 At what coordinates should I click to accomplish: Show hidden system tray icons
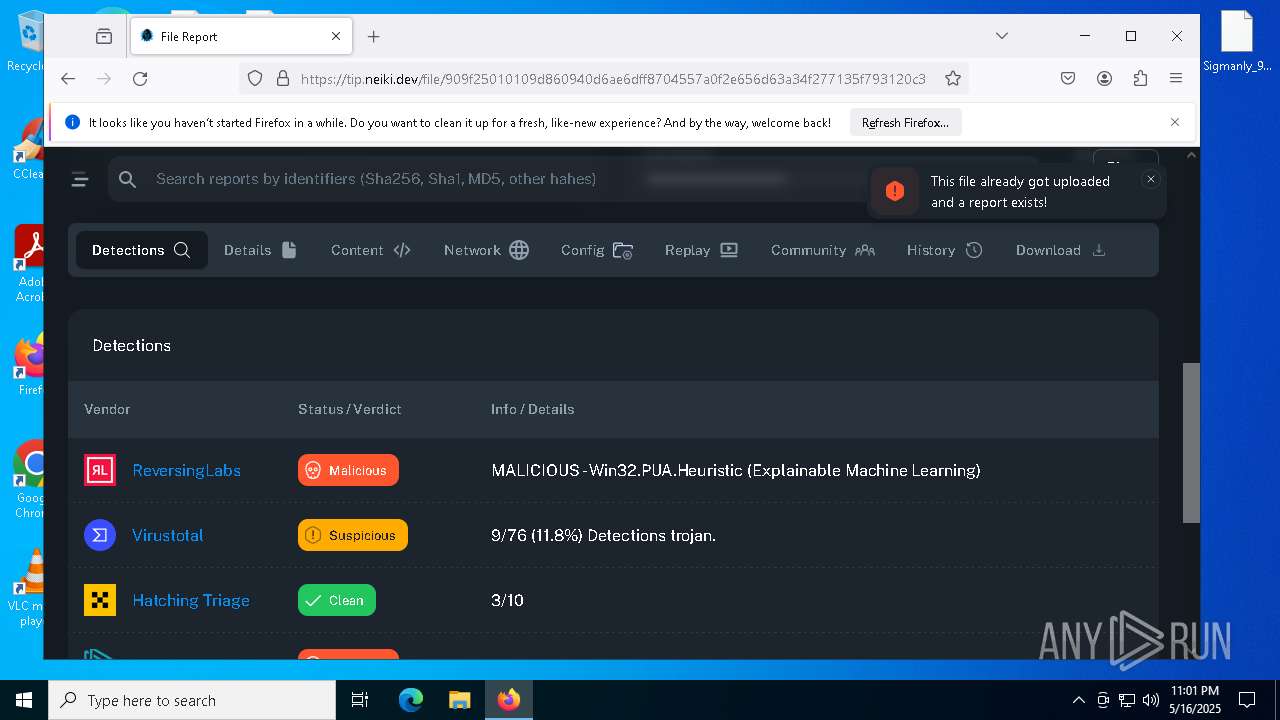[1078, 700]
